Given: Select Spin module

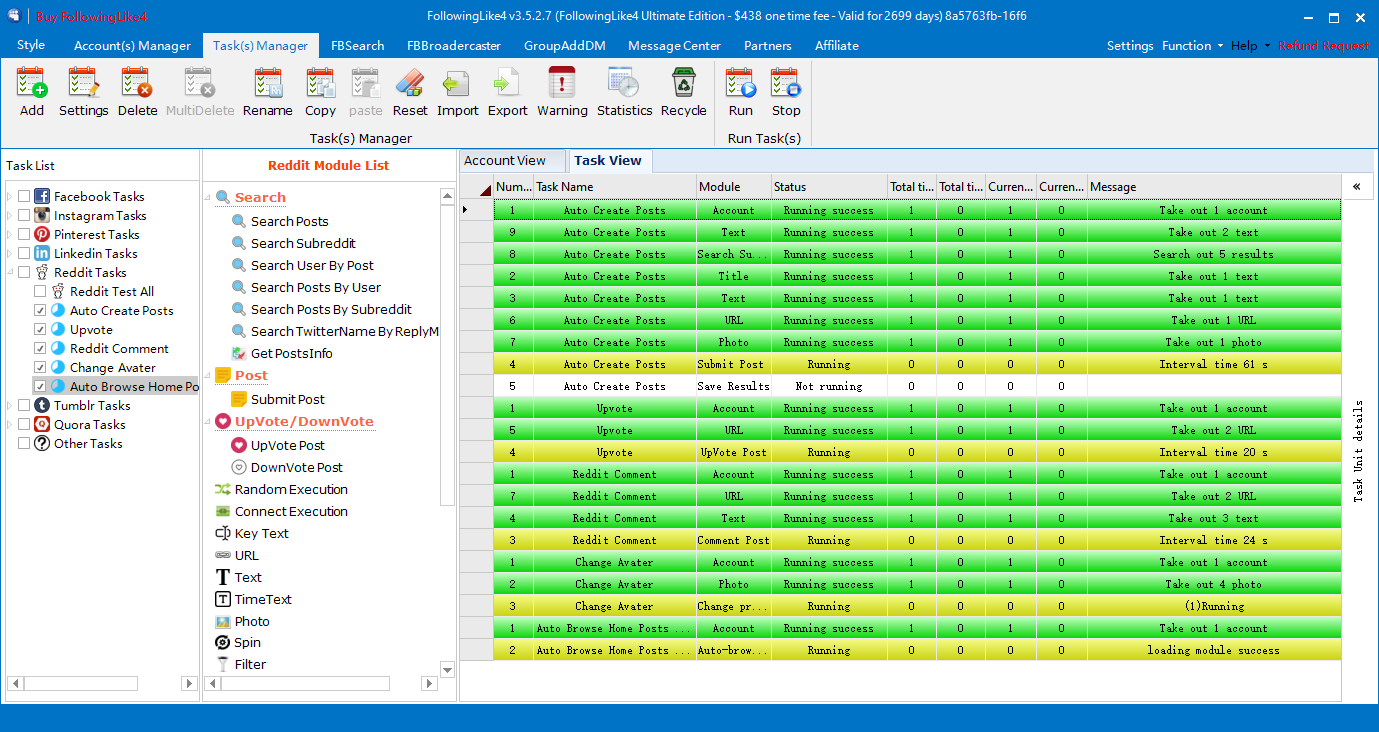Looking at the screenshot, I should 247,642.
